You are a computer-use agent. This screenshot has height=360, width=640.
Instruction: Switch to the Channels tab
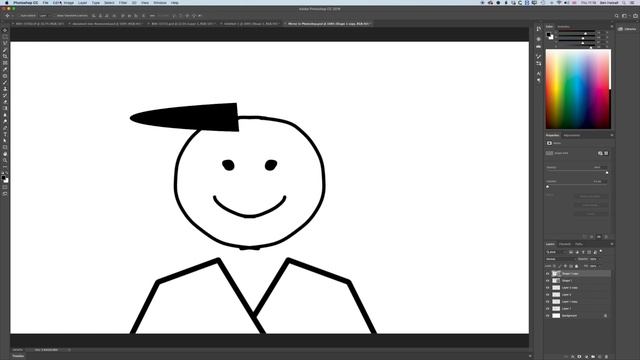[x=565, y=244]
